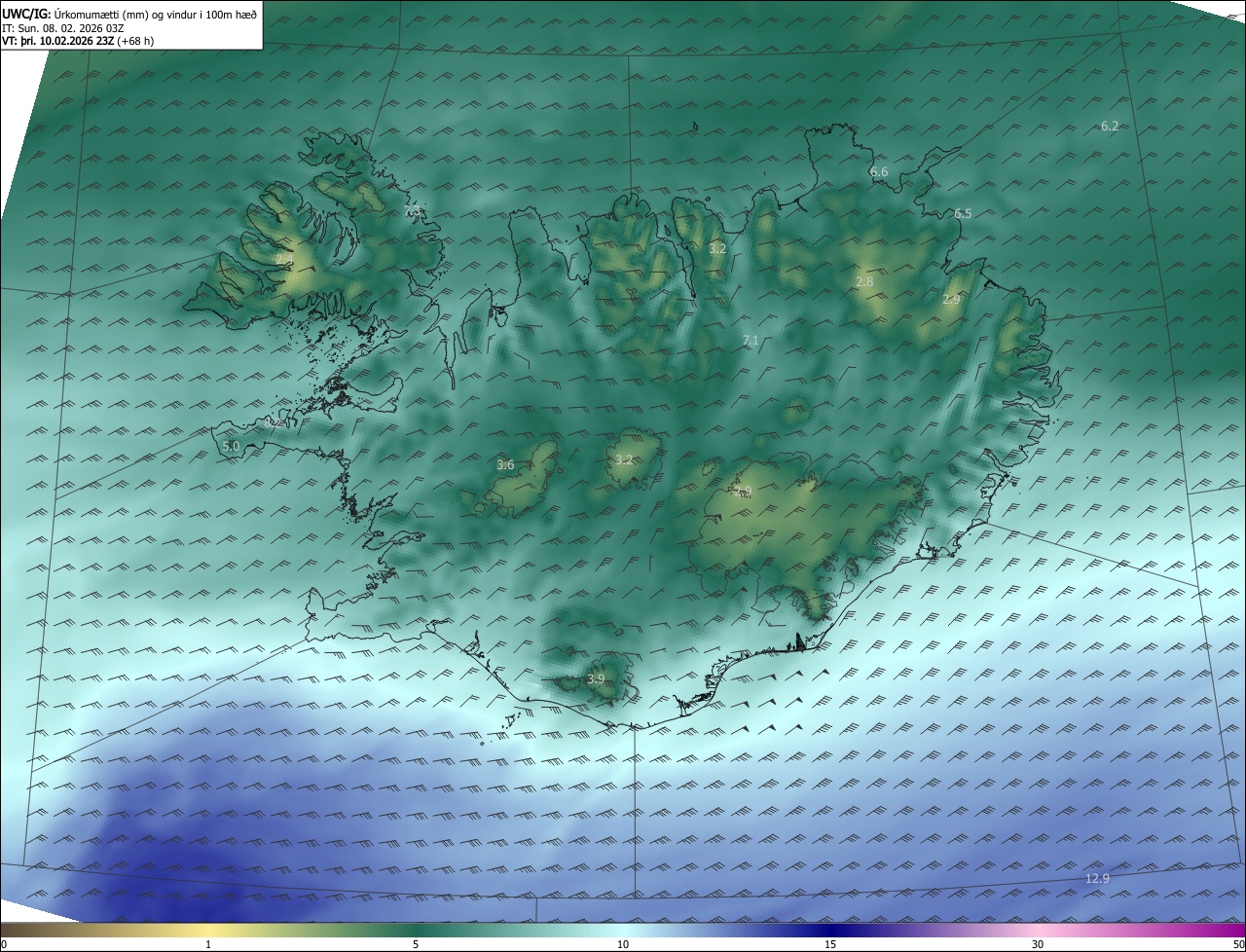Click the 7.3 value by the Westfjords
This screenshot has width=1246, height=952.
pos(412,211)
